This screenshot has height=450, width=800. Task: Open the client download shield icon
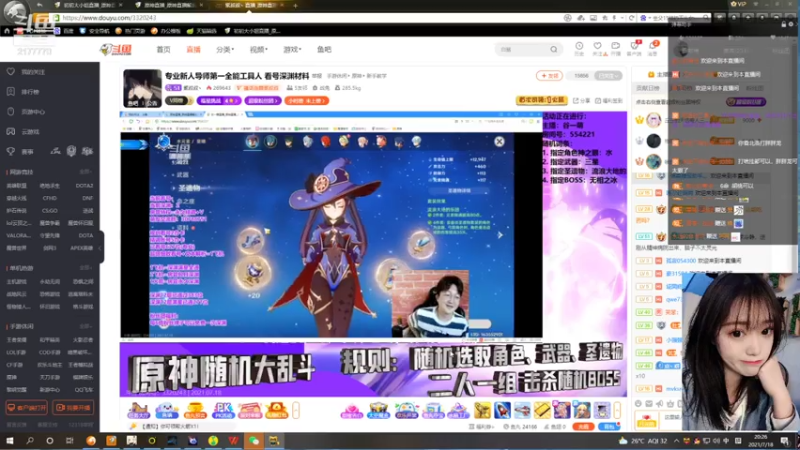(634, 48)
